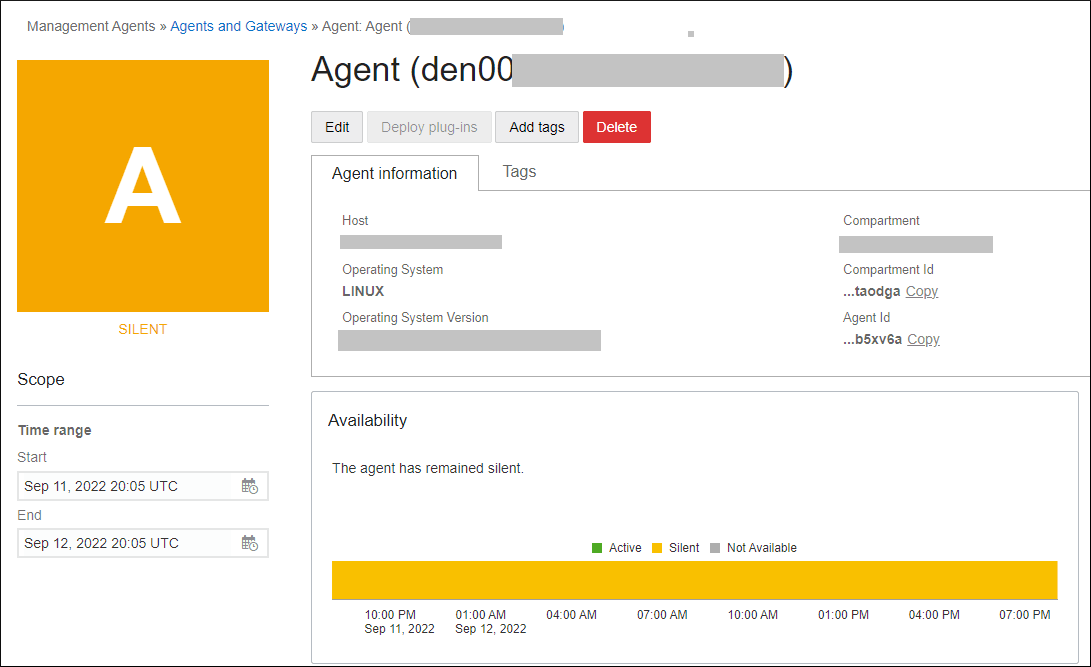The width and height of the screenshot is (1091, 667).
Task: Add tags to the agent
Action: click(536, 127)
